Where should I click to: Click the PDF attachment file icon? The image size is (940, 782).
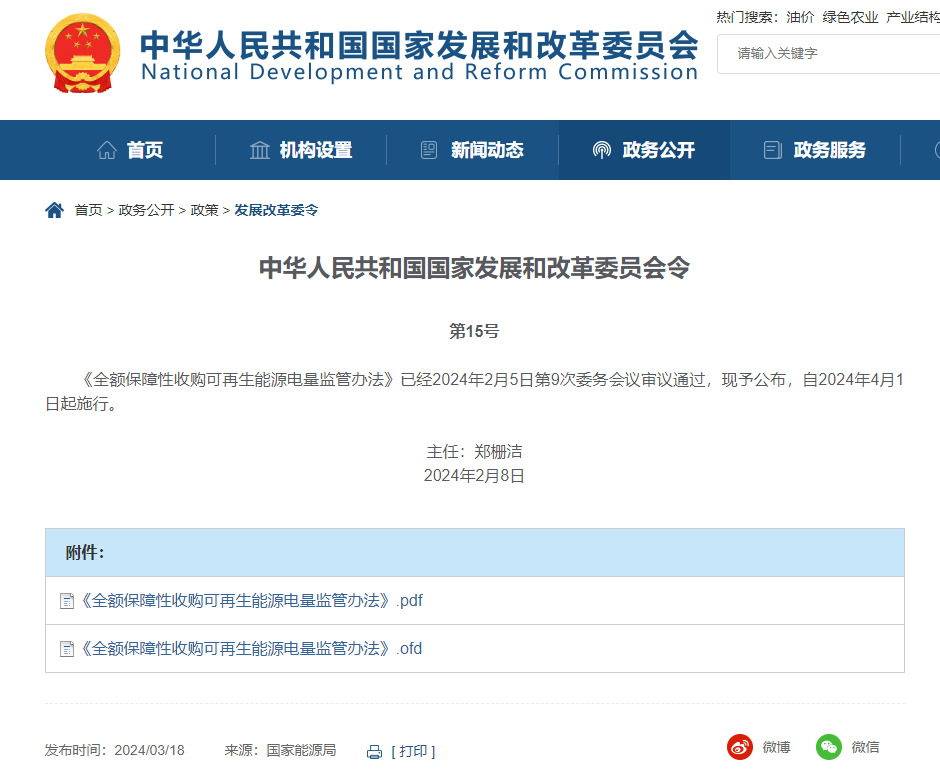tap(67, 601)
